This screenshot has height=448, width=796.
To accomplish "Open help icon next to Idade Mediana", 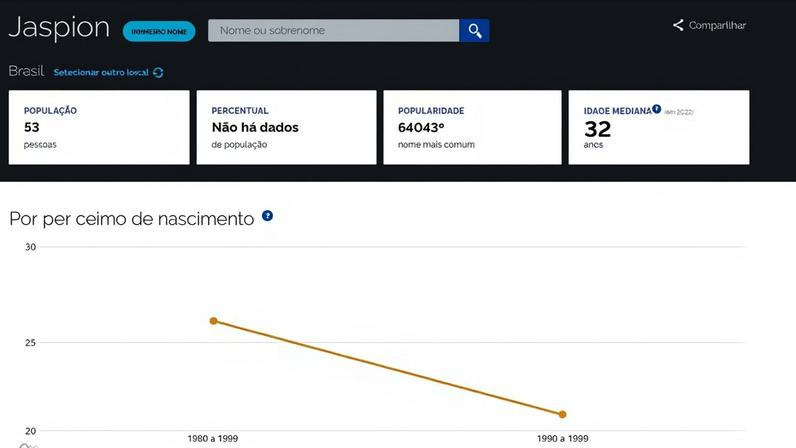I will [656, 109].
